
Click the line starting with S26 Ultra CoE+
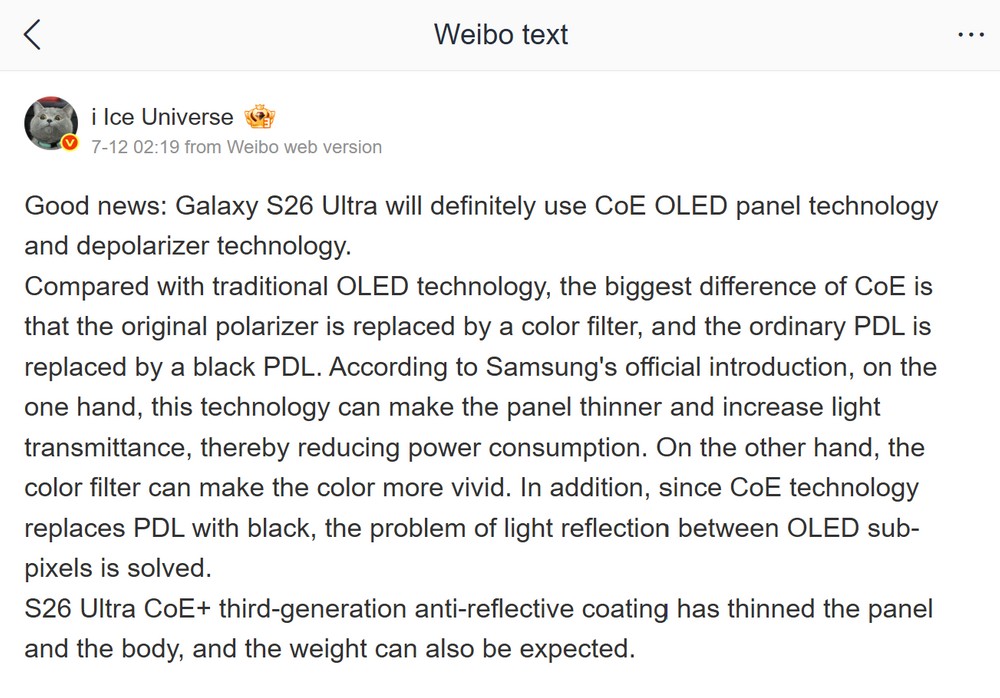pyautogui.click(x=478, y=609)
